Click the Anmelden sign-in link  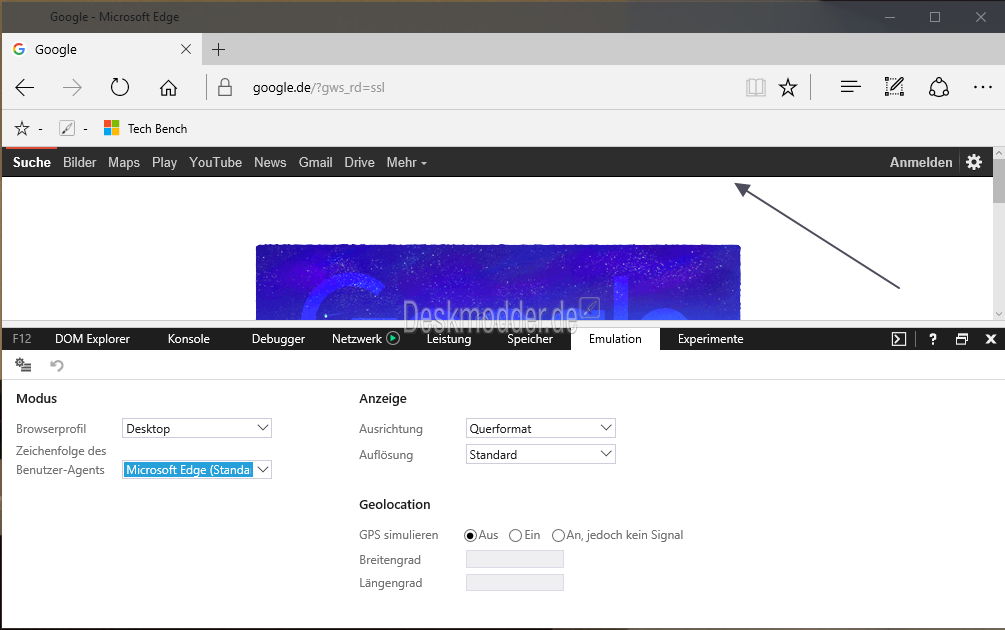point(920,163)
